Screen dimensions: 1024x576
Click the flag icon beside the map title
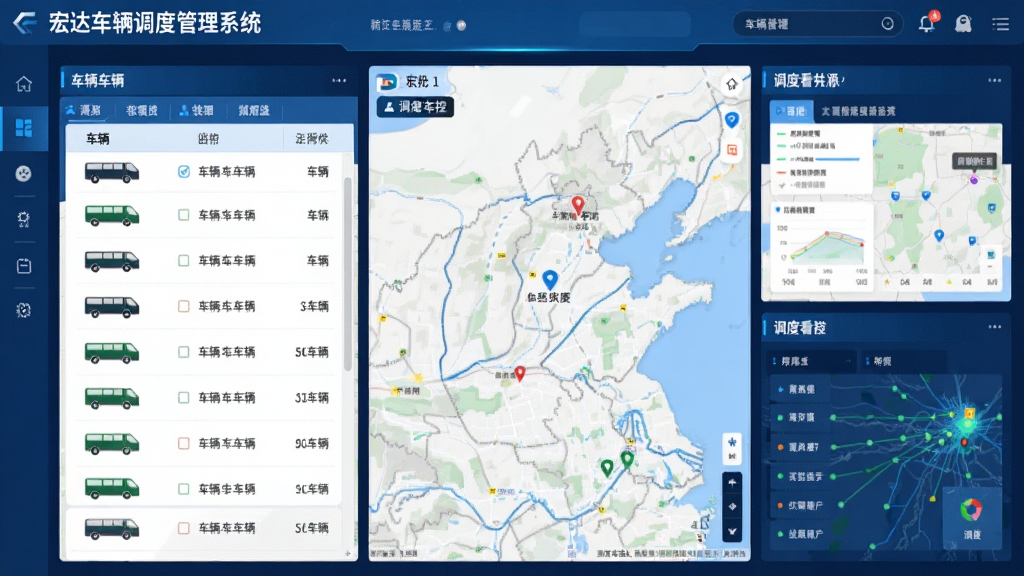tap(387, 82)
